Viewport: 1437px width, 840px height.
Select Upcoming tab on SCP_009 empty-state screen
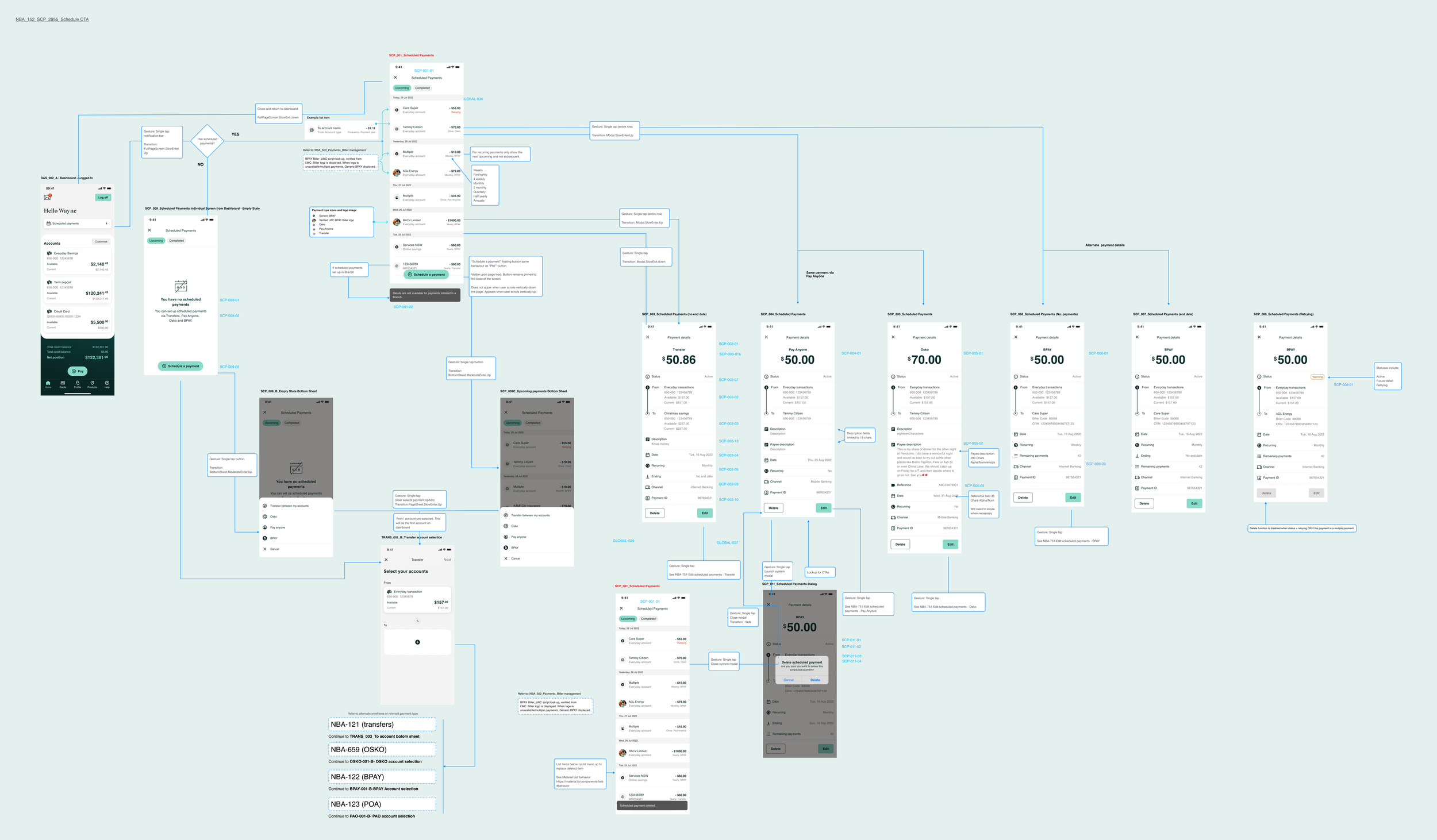(156, 241)
